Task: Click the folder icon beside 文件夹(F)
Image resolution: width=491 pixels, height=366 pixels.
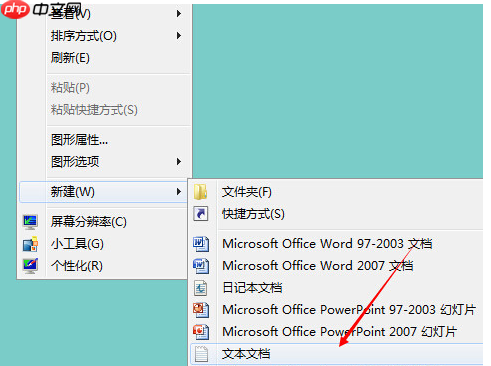Action: pos(201,192)
